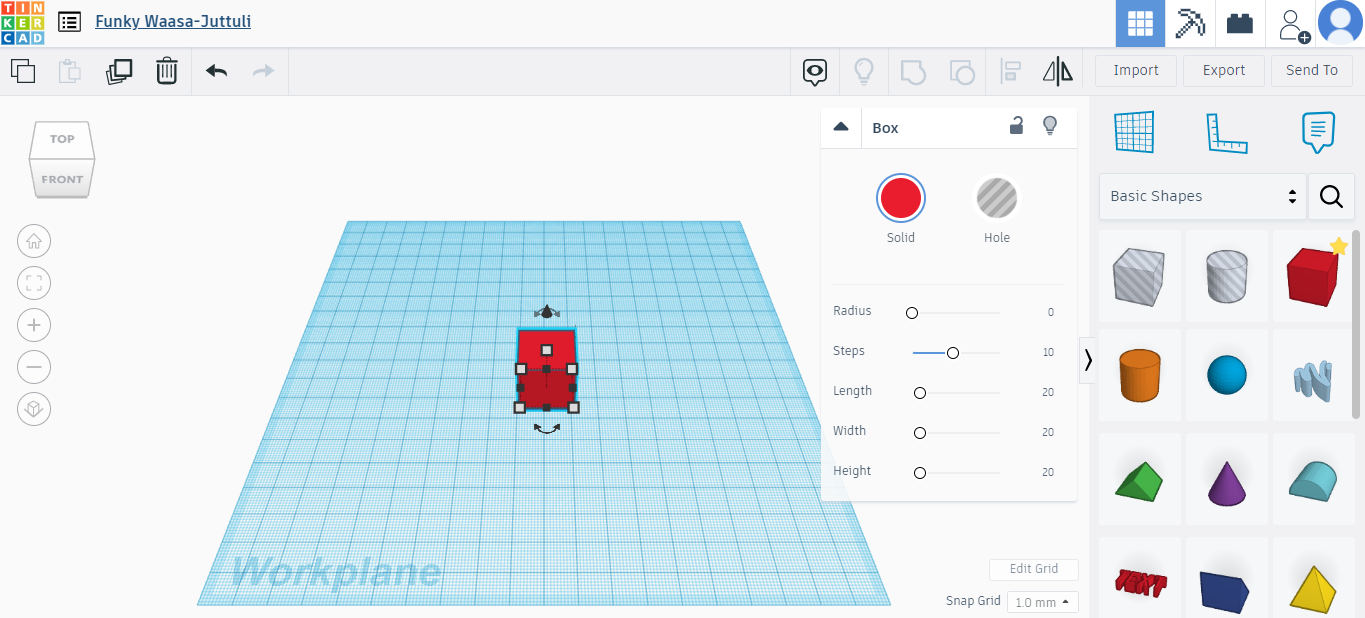Screen dimensions: 1365x618
Task: Collapse the shapes panel with the side arrow
Action: click(x=1088, y=360)
